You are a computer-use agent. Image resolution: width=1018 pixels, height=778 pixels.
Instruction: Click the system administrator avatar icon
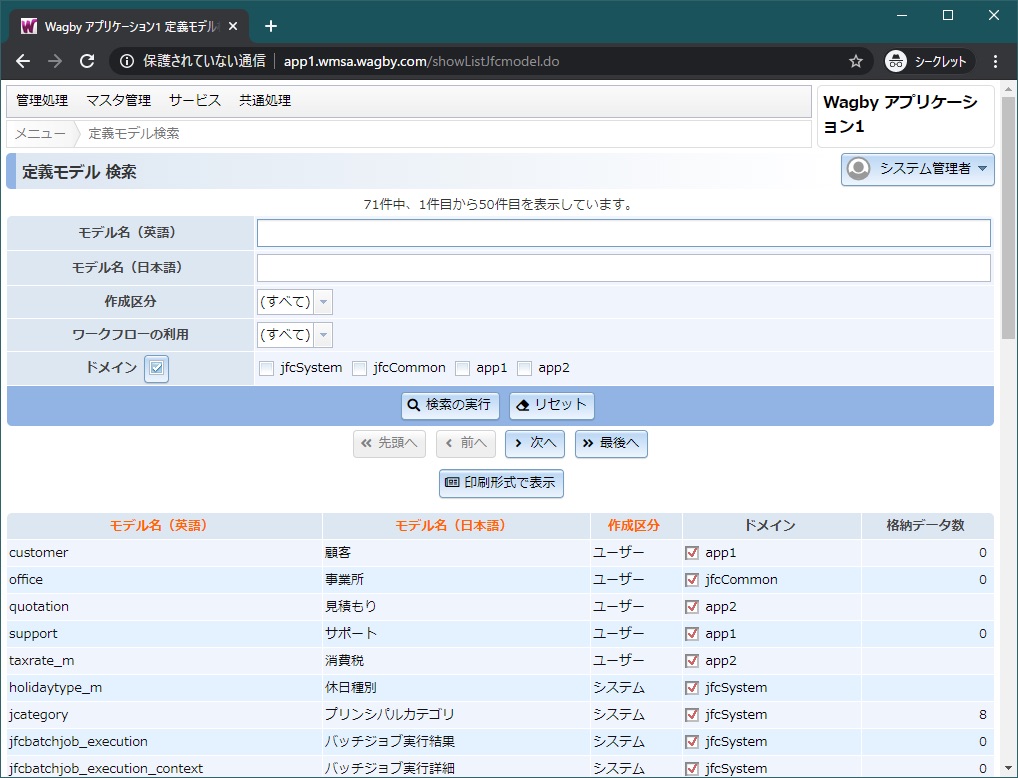(858, 169)
